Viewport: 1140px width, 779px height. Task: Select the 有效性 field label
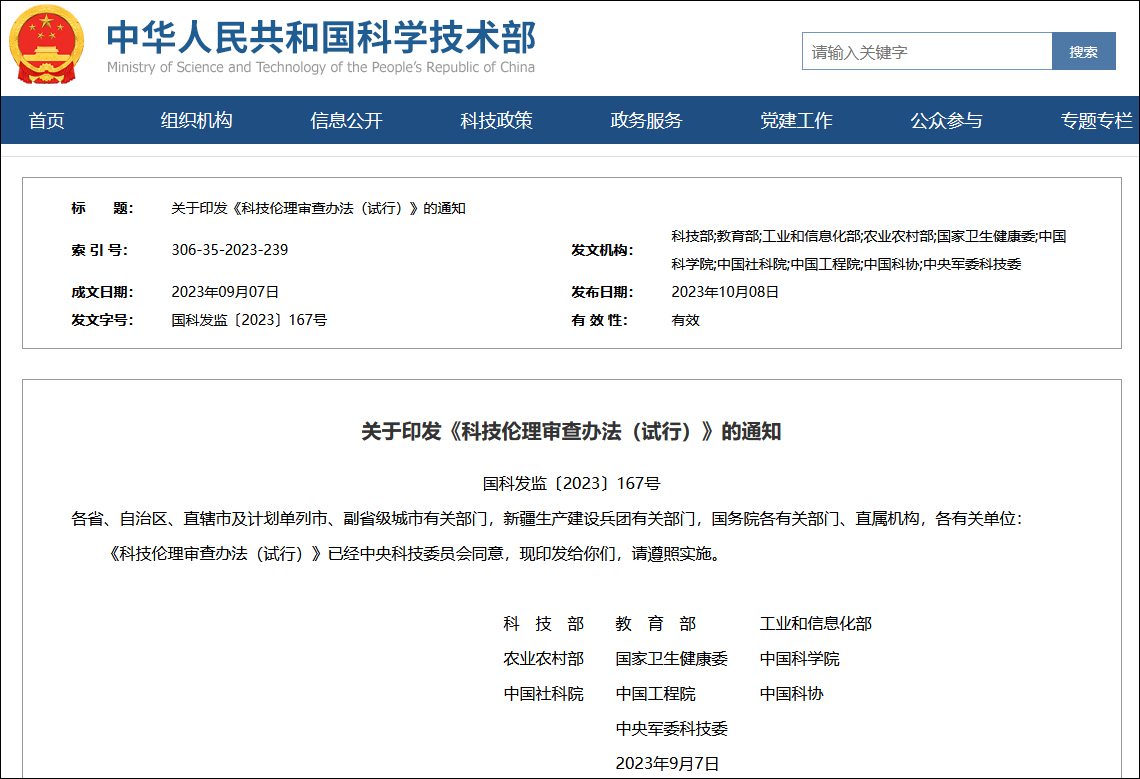point(599,320)
